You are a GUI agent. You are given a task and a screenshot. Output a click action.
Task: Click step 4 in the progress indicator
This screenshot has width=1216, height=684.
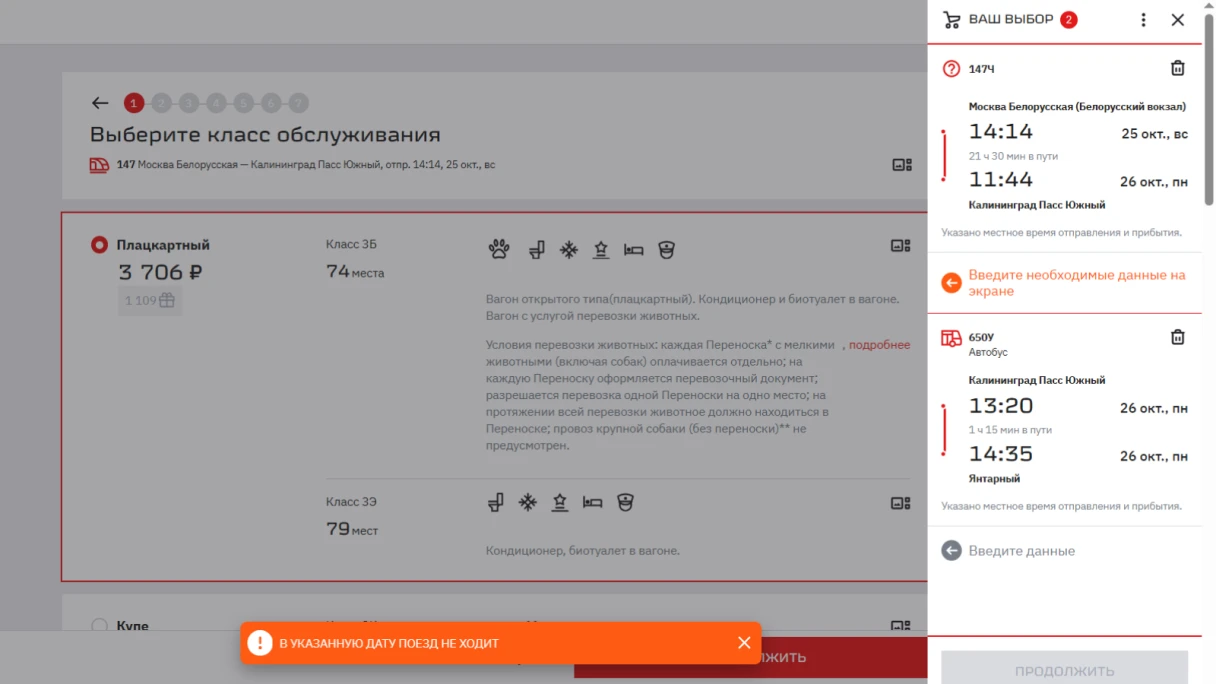[216, 103]
